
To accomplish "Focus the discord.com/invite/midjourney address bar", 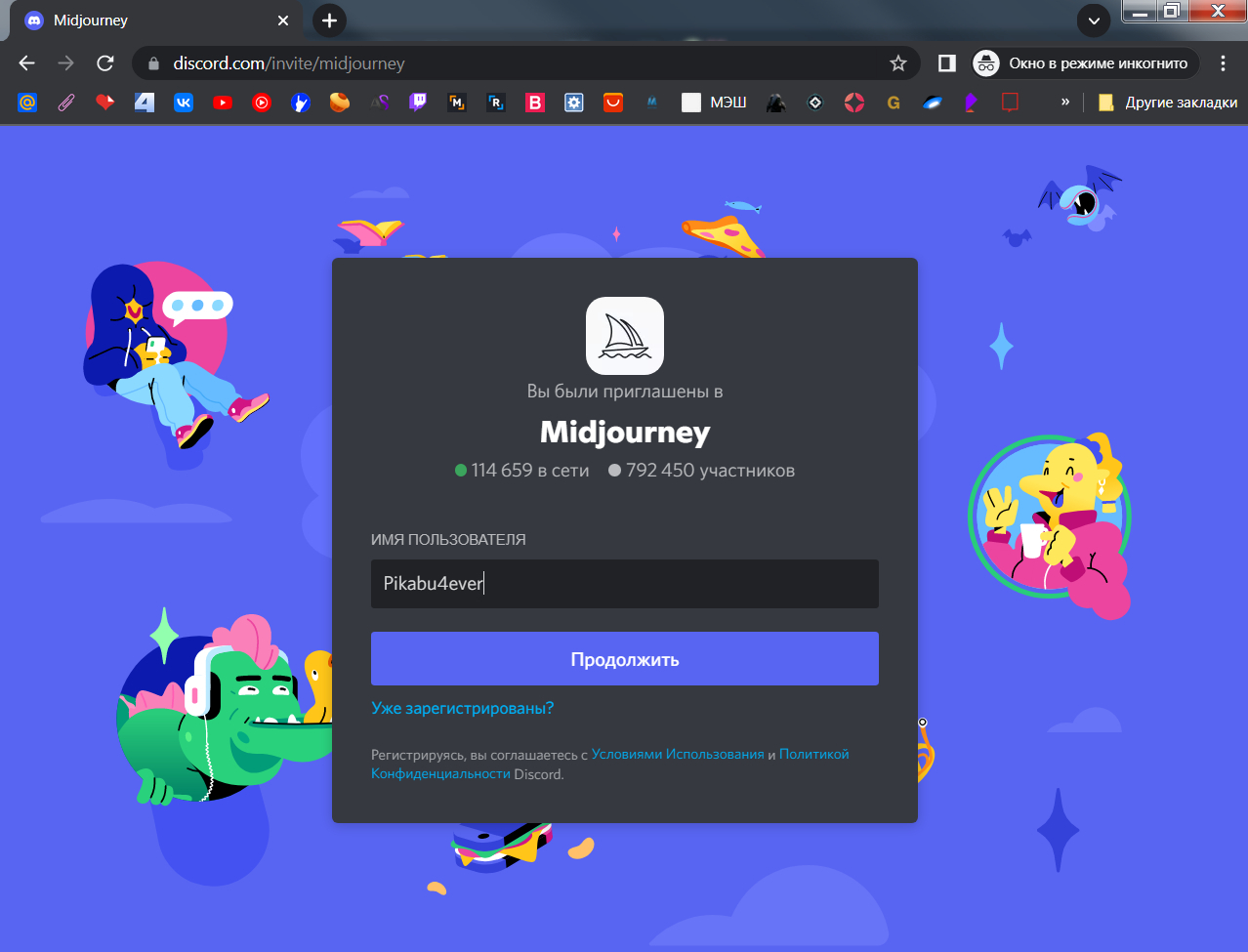I will point(525,63).
